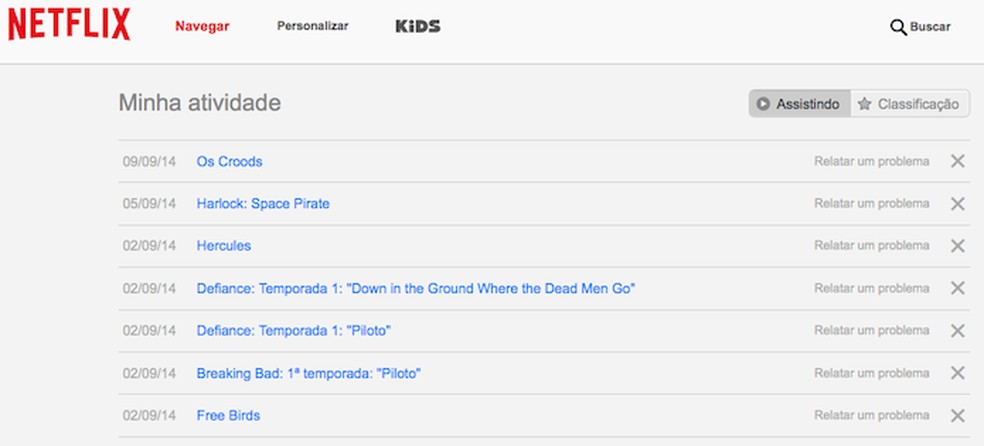Open the Navegar menu
The image size is (984, 446).
(x=202, y=26)
